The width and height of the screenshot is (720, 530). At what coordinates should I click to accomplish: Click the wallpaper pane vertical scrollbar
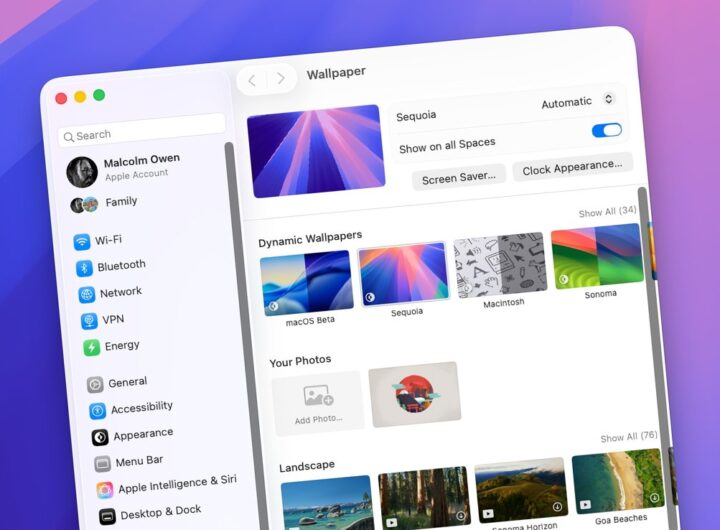tap(658, 358)
